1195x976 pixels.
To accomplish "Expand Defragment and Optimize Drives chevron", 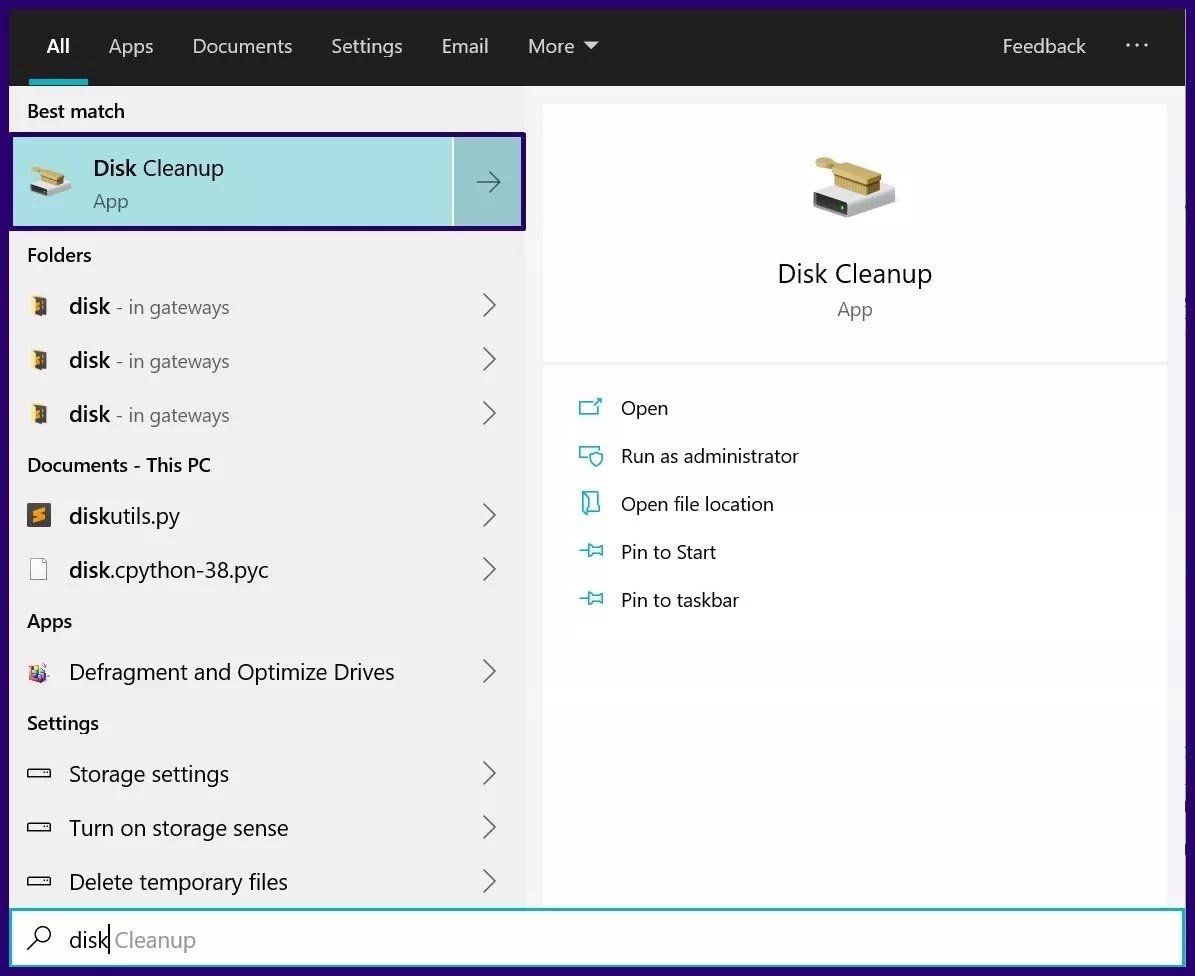I will (x=489, y=671).
